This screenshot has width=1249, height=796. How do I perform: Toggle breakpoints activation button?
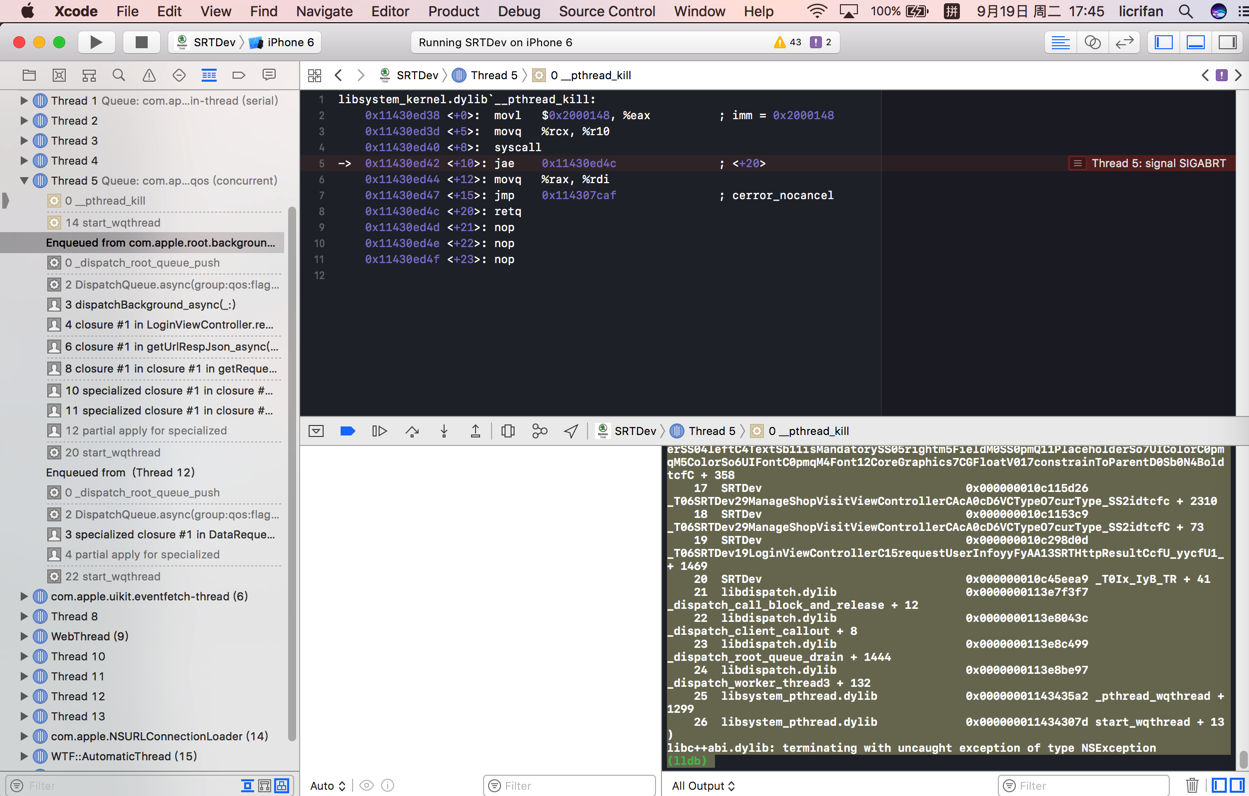(x=347, y=431)
